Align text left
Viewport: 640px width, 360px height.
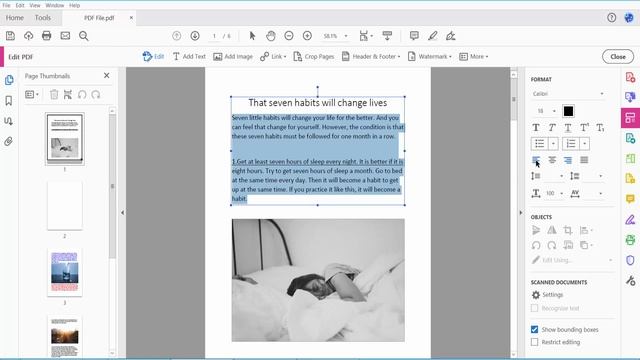coord(536,160)
